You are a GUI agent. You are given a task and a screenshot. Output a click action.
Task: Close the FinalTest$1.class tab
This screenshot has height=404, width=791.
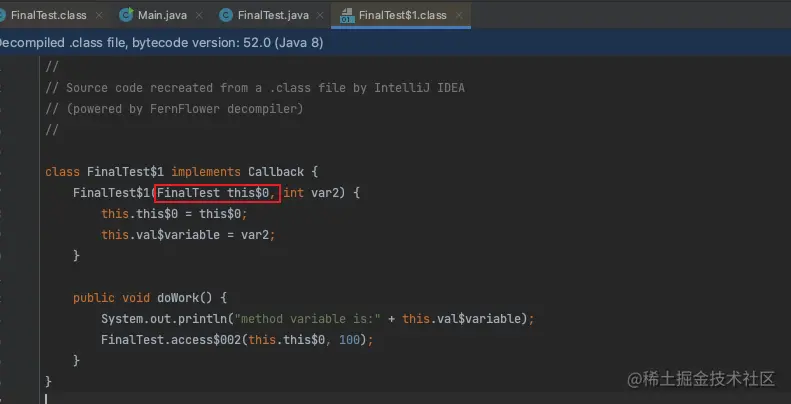coord(459,15)
